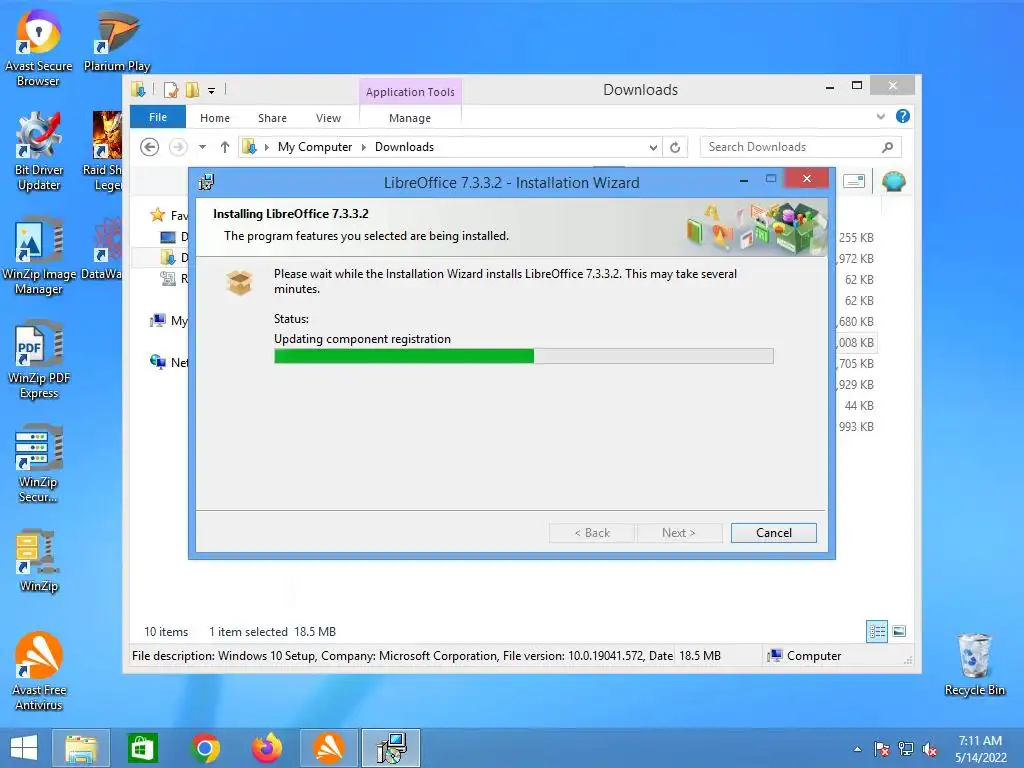The image size is (1024, 768).
Task: Select the installer icon on the taskbar
Action: click(x=391, y=748)
